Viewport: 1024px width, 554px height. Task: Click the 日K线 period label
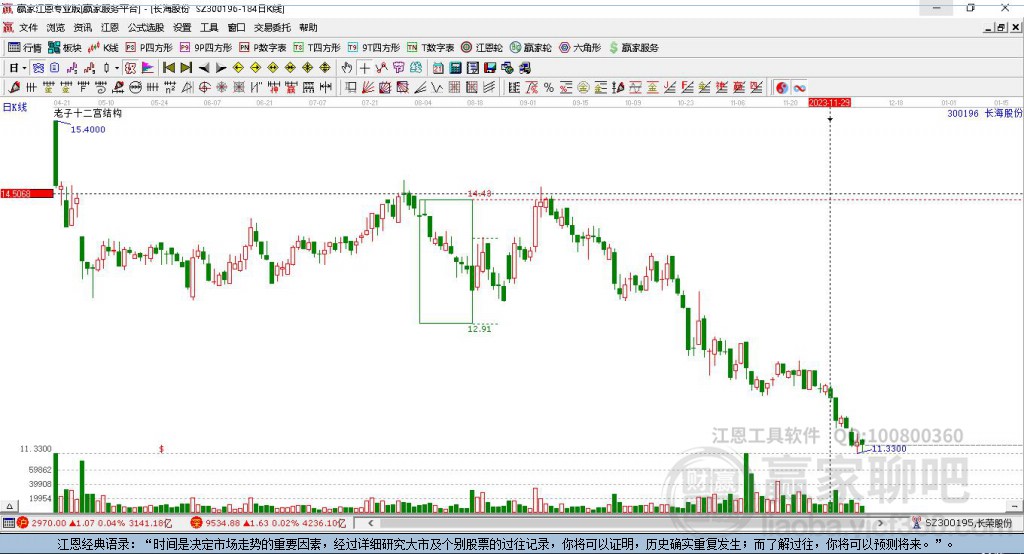point(15,107)
